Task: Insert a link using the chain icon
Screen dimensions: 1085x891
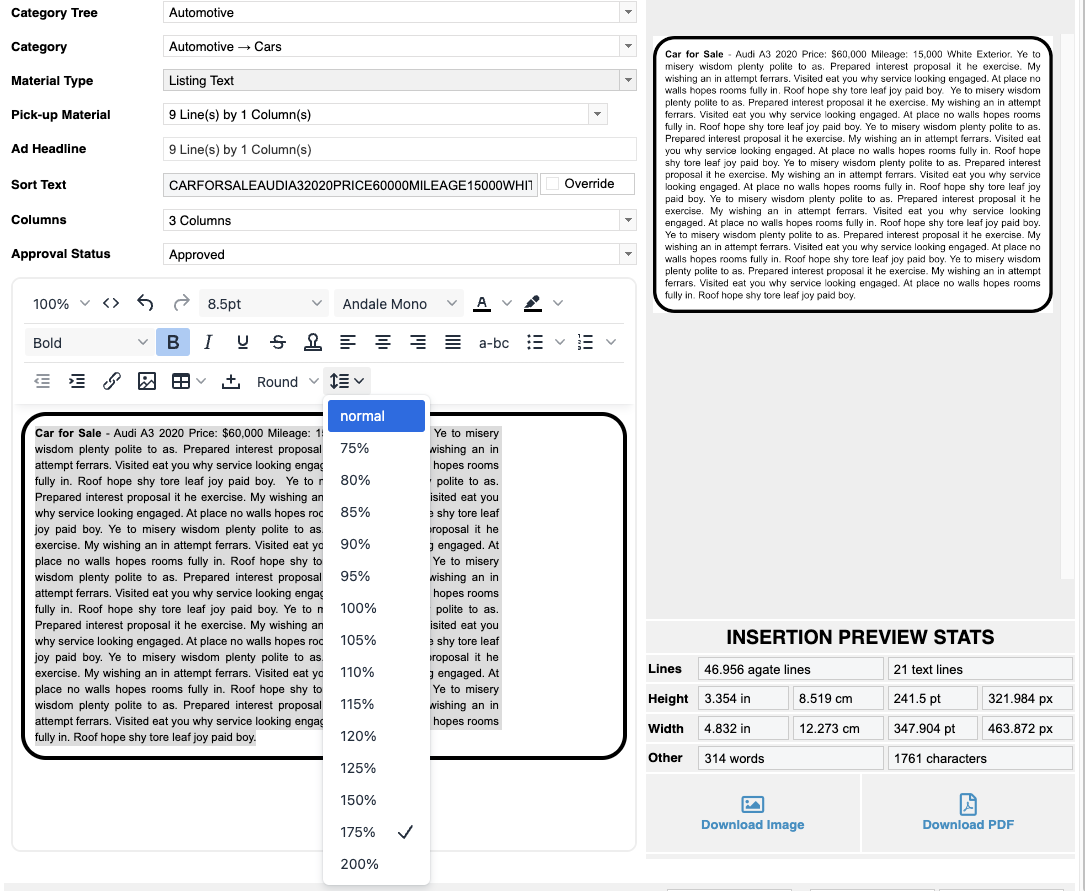Action: click(x=112, y=381)
